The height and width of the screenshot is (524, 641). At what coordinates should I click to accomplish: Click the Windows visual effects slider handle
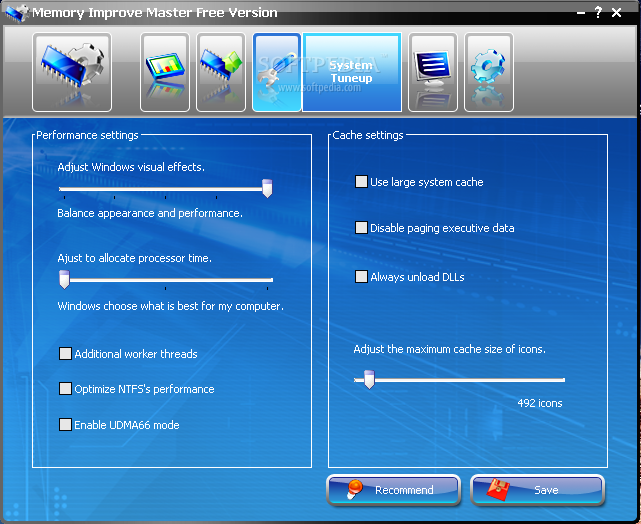pos(267,188)
